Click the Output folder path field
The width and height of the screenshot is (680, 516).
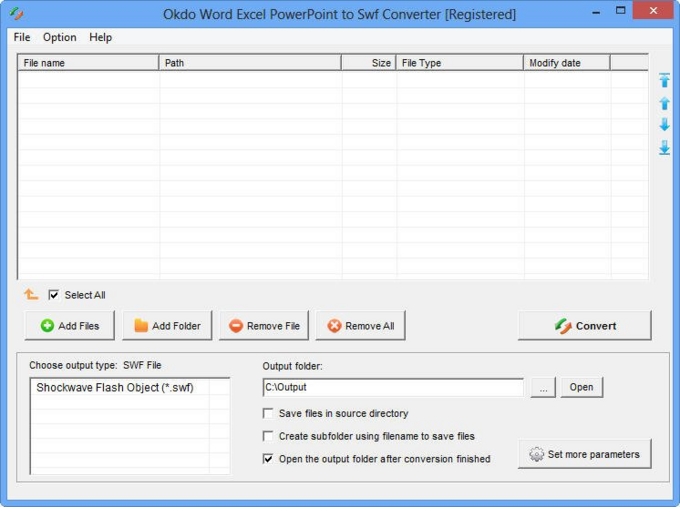coord(392,387)
